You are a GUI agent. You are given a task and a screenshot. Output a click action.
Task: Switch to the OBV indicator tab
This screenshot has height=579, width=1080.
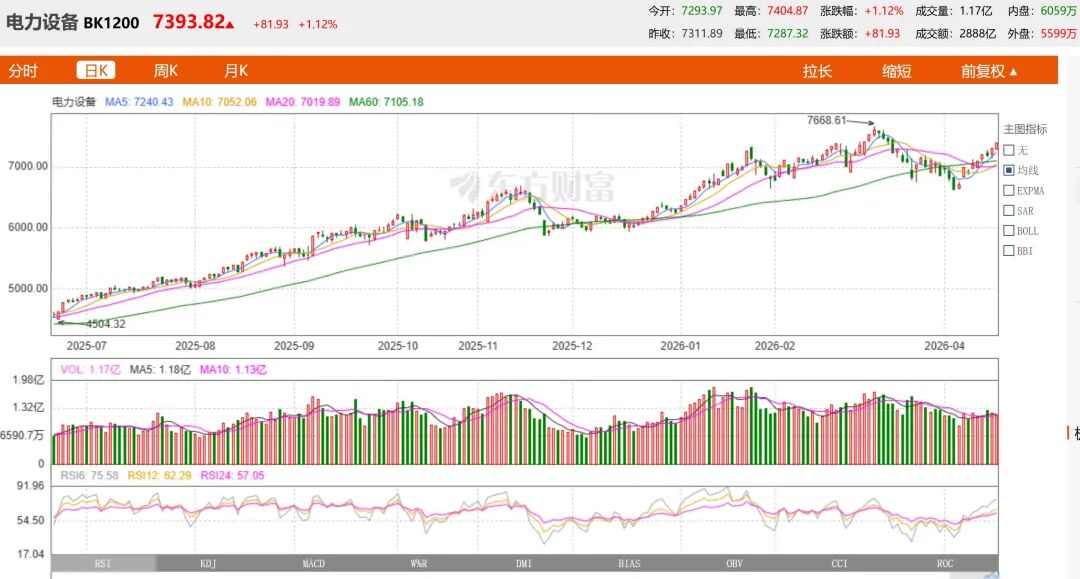click(735, 563)
